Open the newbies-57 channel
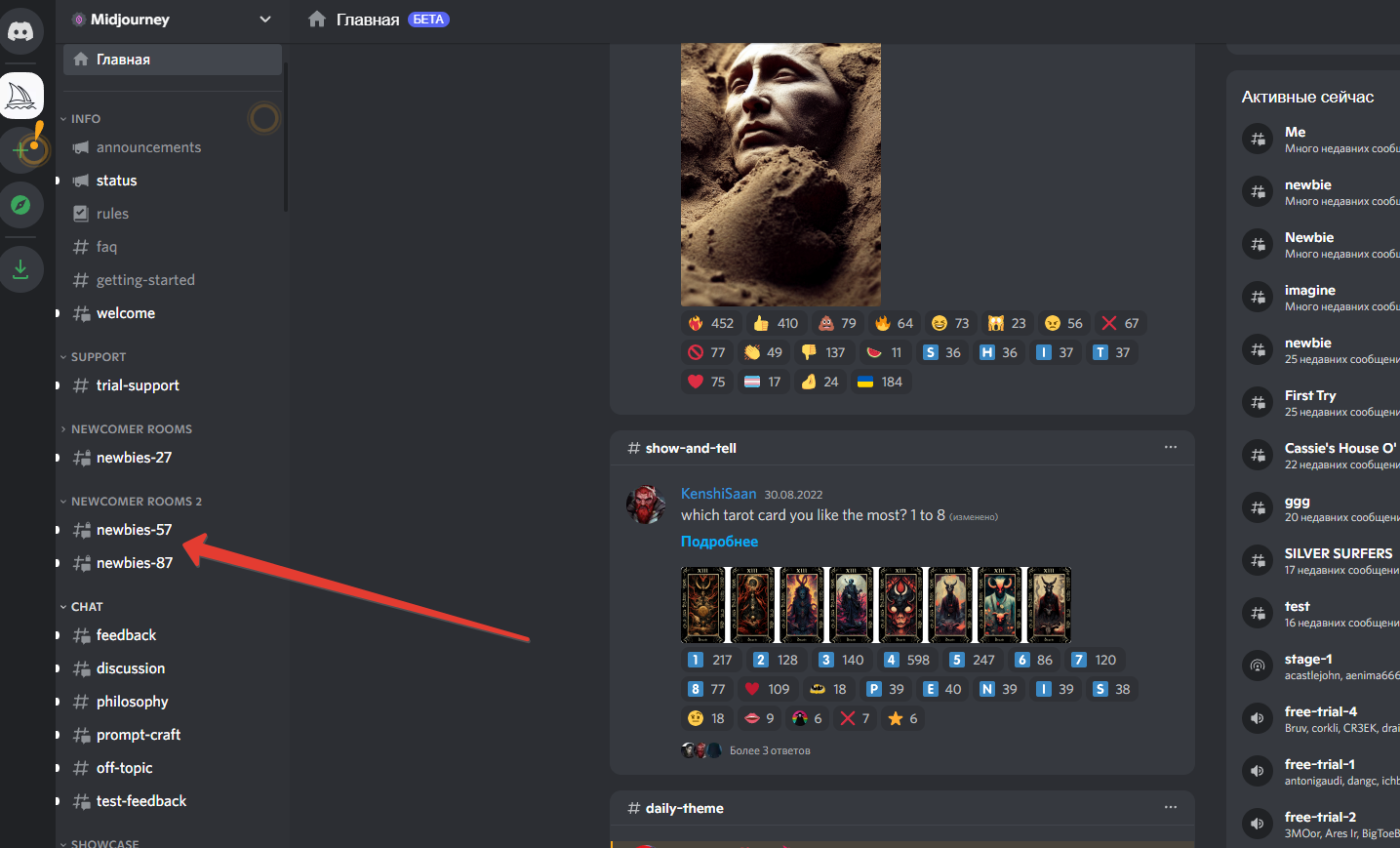 pos(134,530)
